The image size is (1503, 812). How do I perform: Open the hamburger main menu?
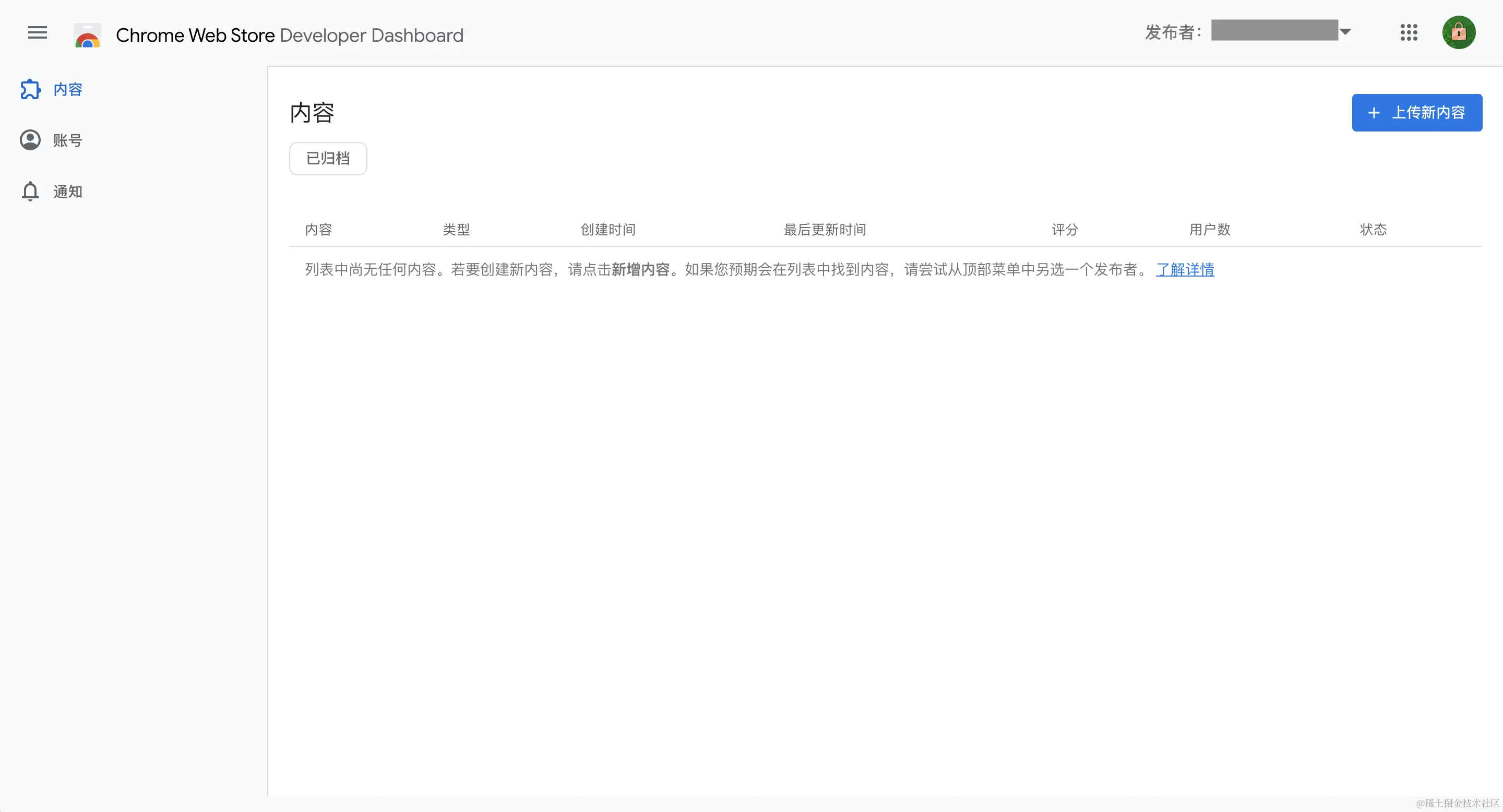coord(38,33)
